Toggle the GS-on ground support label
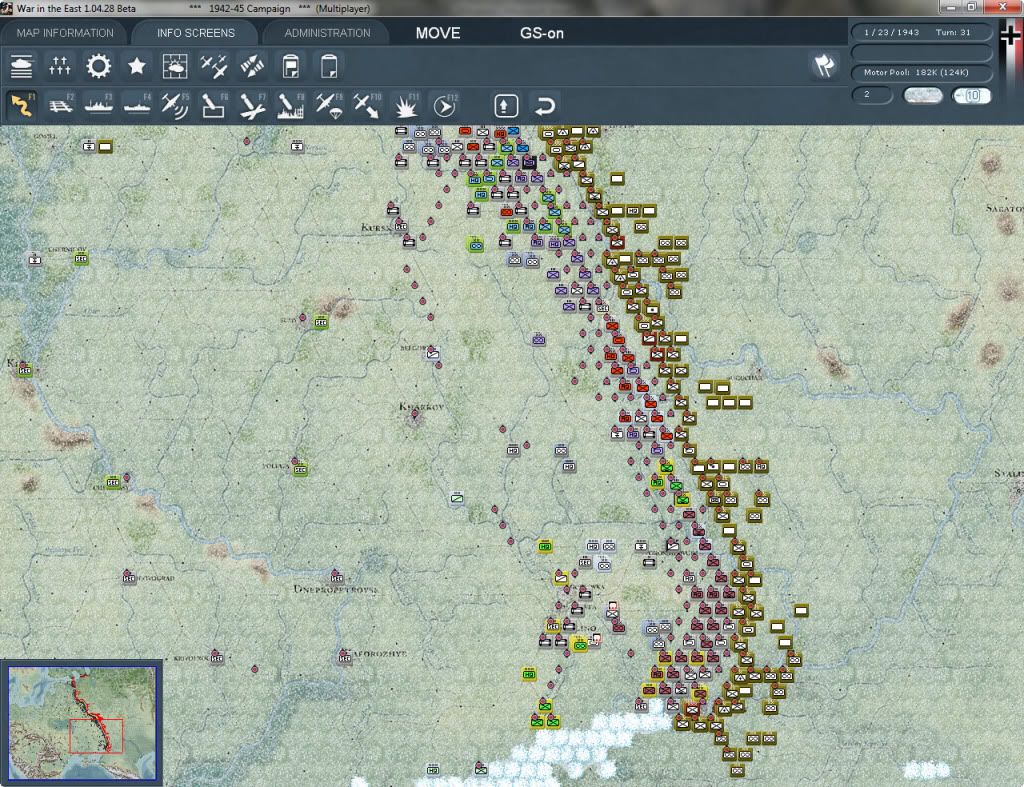Image resolution: width=1024 pixels, height=787 pixels. [541, 33]
